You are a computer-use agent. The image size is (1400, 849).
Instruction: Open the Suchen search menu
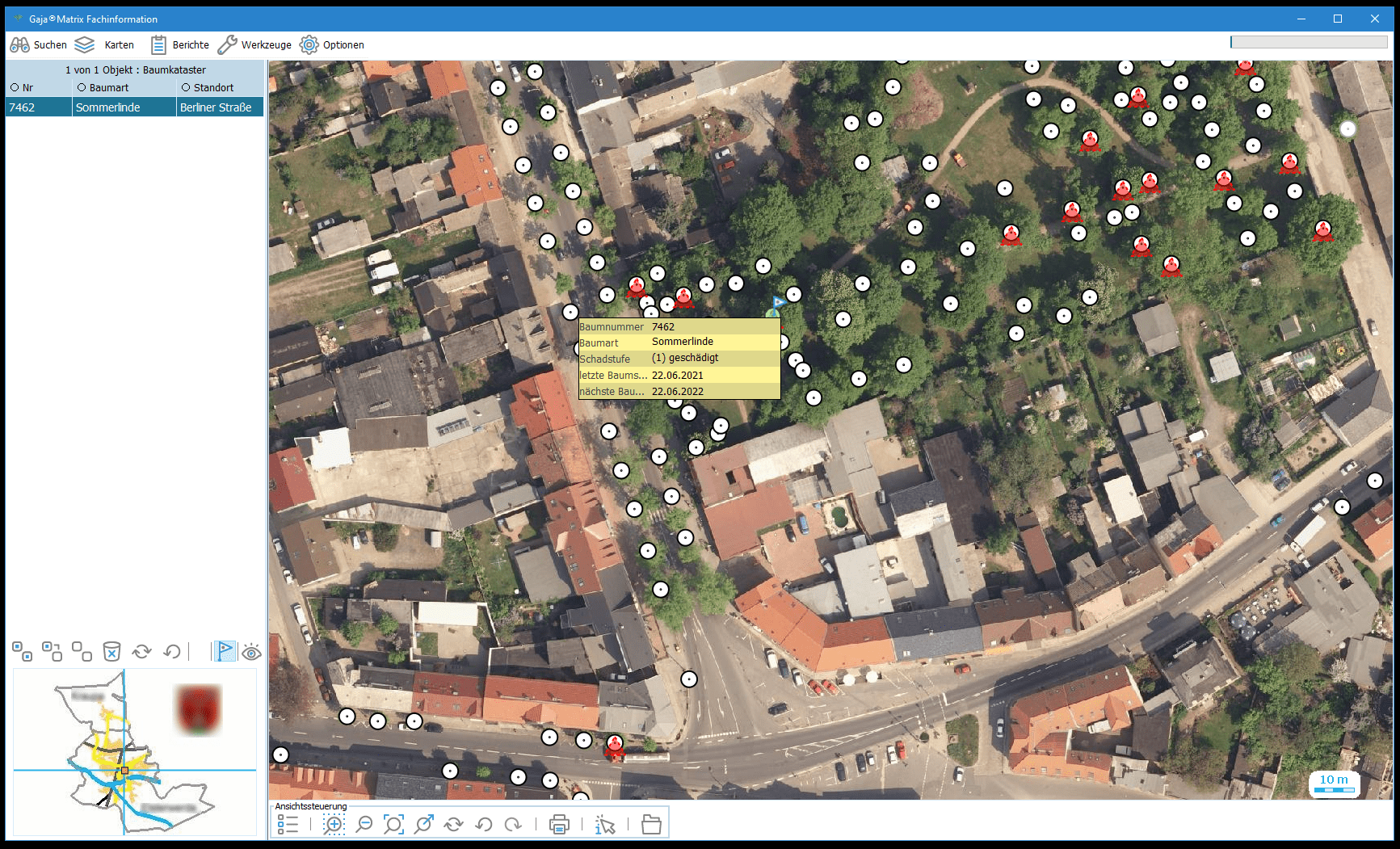[x=38, y=45]
